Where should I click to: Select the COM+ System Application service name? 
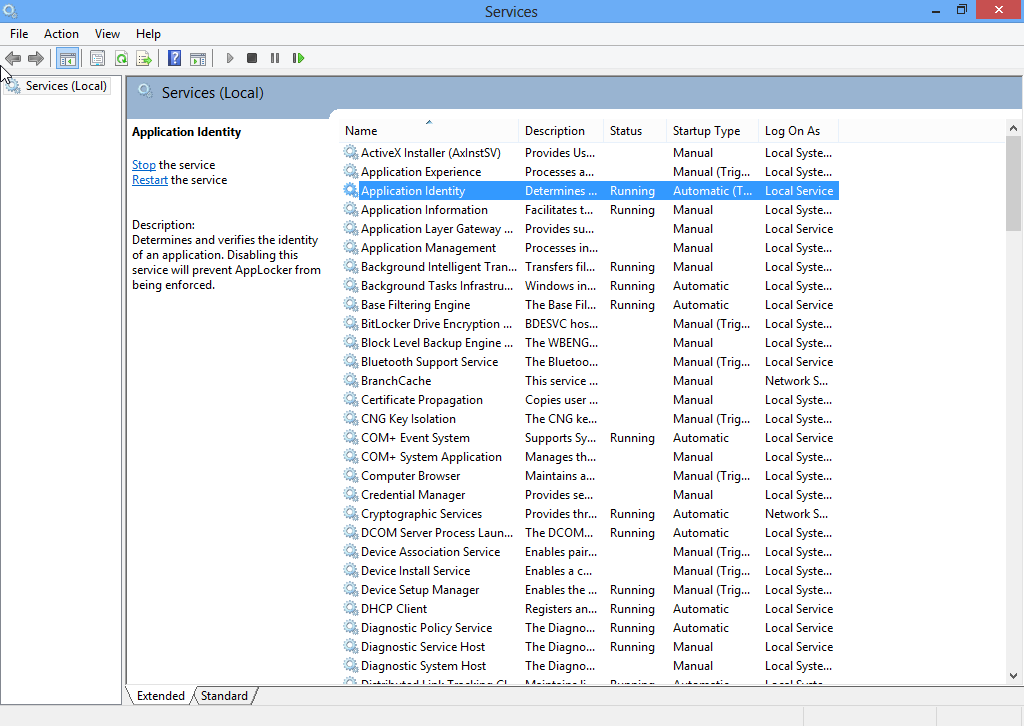click(x=432, y=457)
